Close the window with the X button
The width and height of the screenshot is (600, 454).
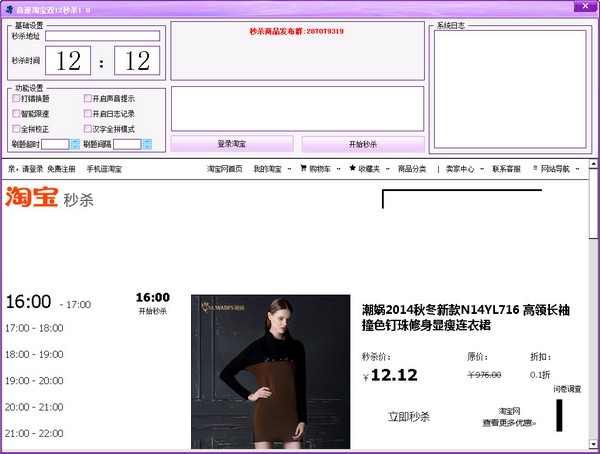(585, 6)
